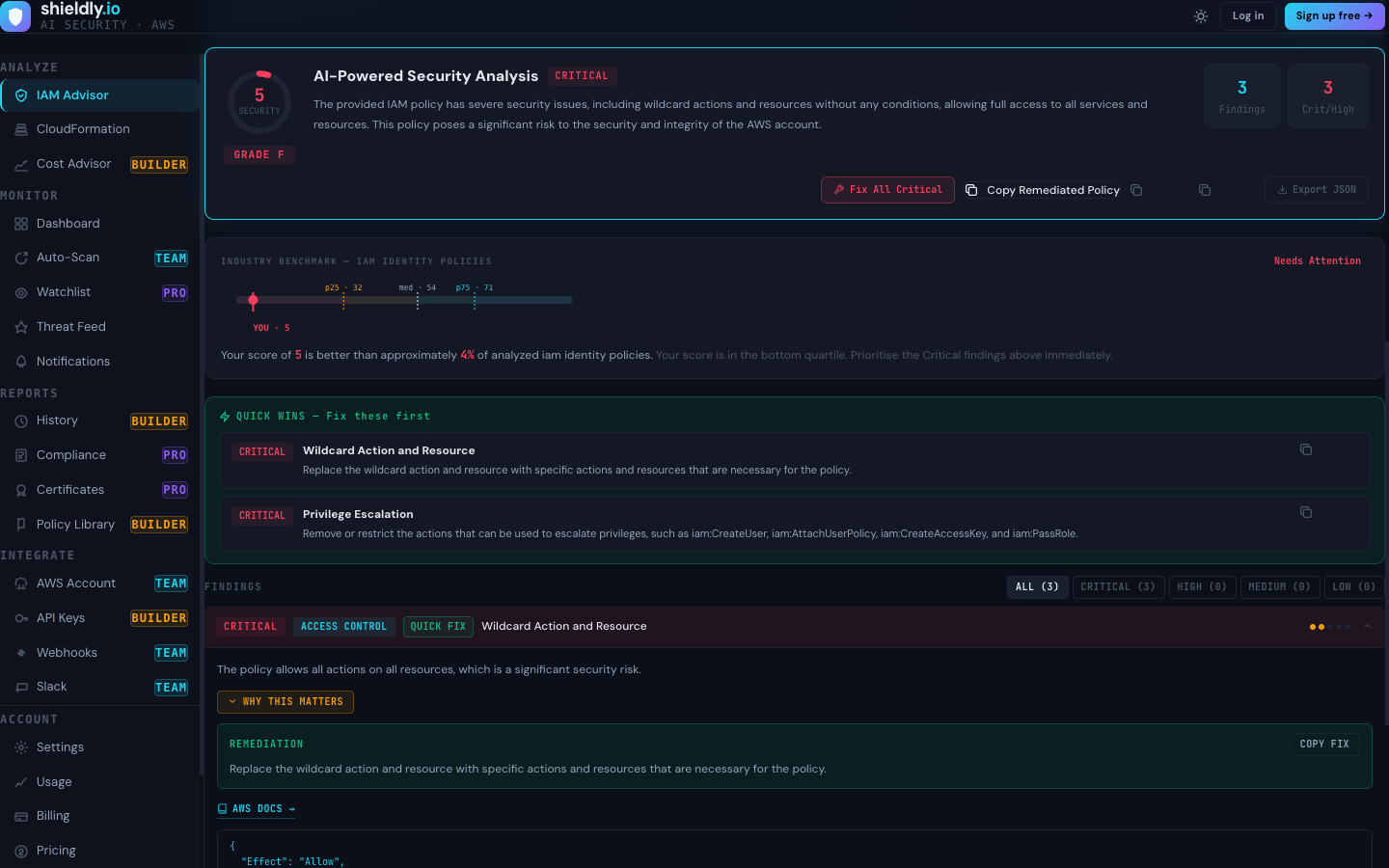Click the Pricing tag icon
The width and height of the screenshot is (1389, 868).
21,851
